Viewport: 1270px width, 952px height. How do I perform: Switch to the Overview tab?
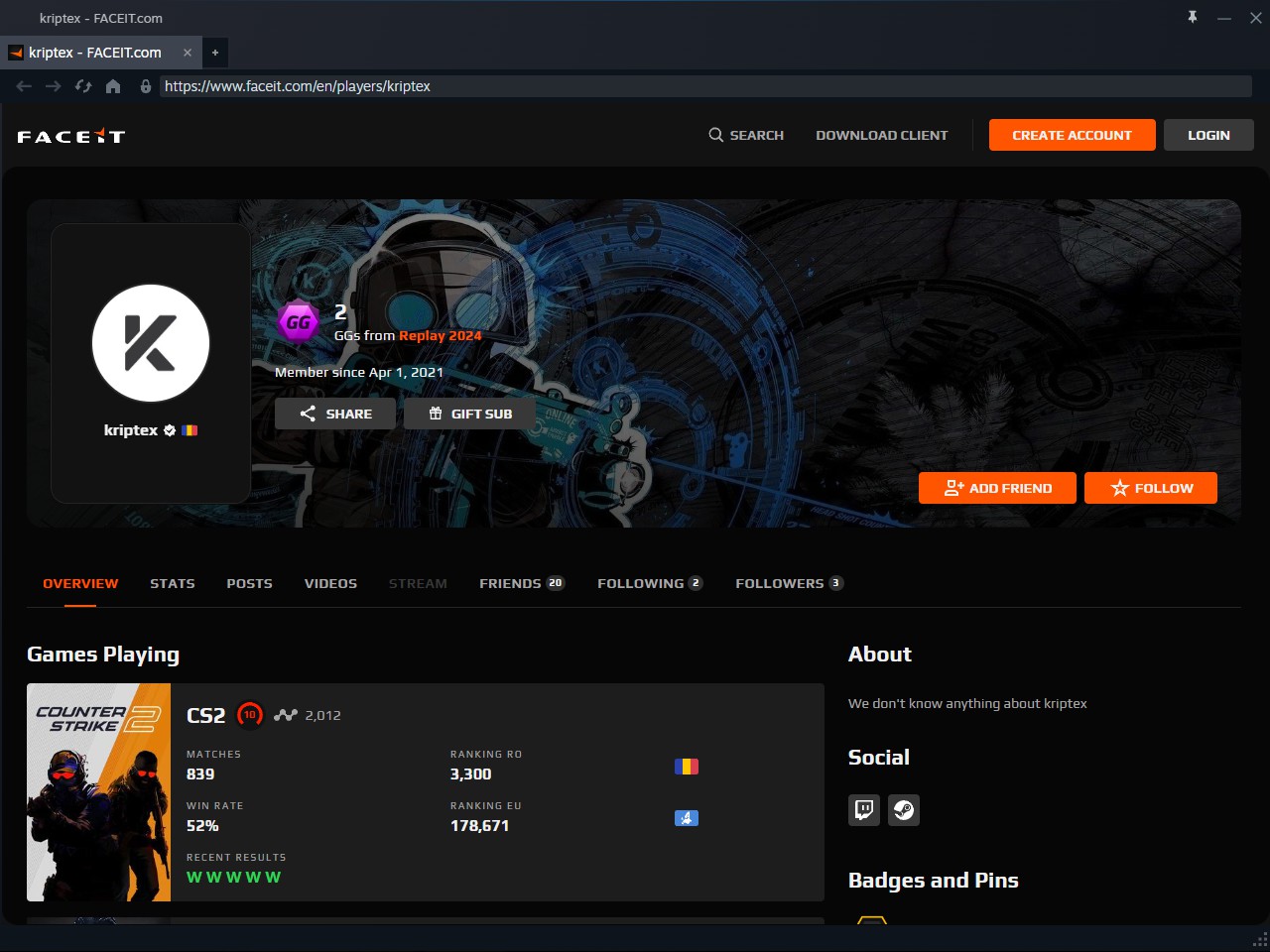pyautogui.click(x=80, y=583)
